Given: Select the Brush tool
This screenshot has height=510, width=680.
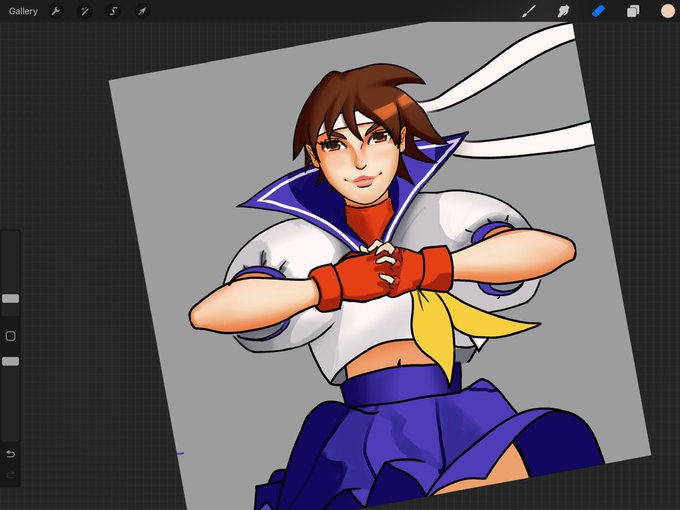Looking at the screenshot, I should pyautogui.click(x=529, y=11).
